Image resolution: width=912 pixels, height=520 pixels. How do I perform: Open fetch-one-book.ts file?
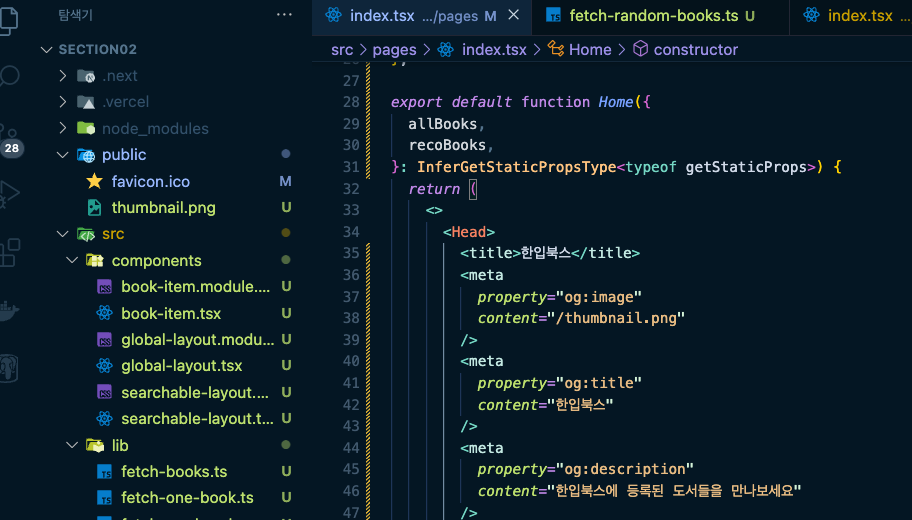coord(187,498)
